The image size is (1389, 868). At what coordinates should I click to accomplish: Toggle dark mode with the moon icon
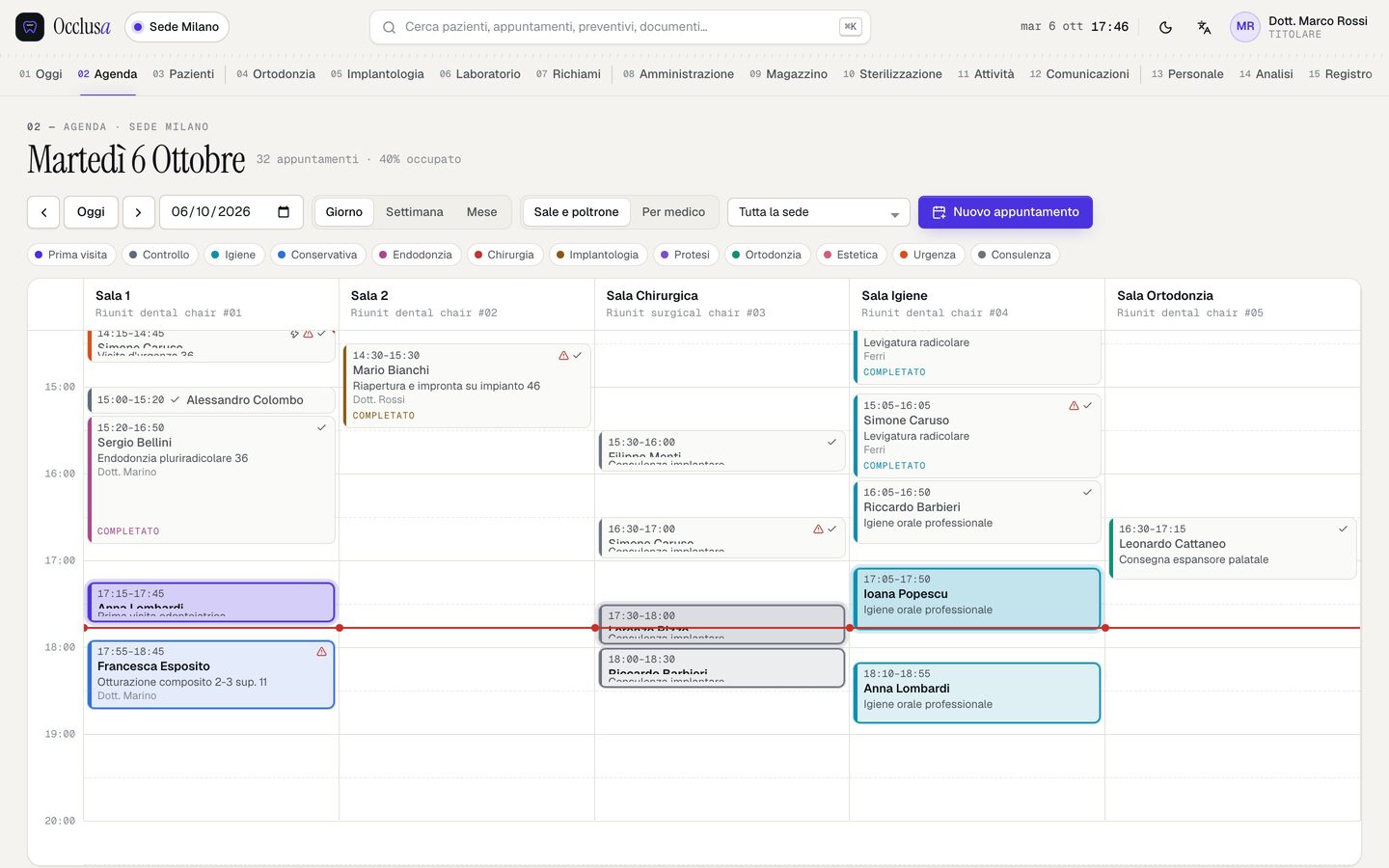pos(1165,27)
